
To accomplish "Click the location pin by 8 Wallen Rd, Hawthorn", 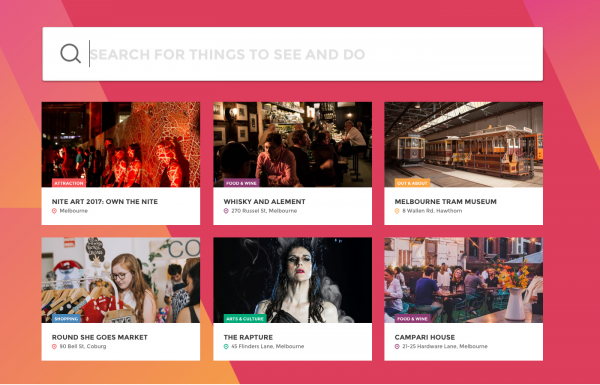I will (397, 211).
